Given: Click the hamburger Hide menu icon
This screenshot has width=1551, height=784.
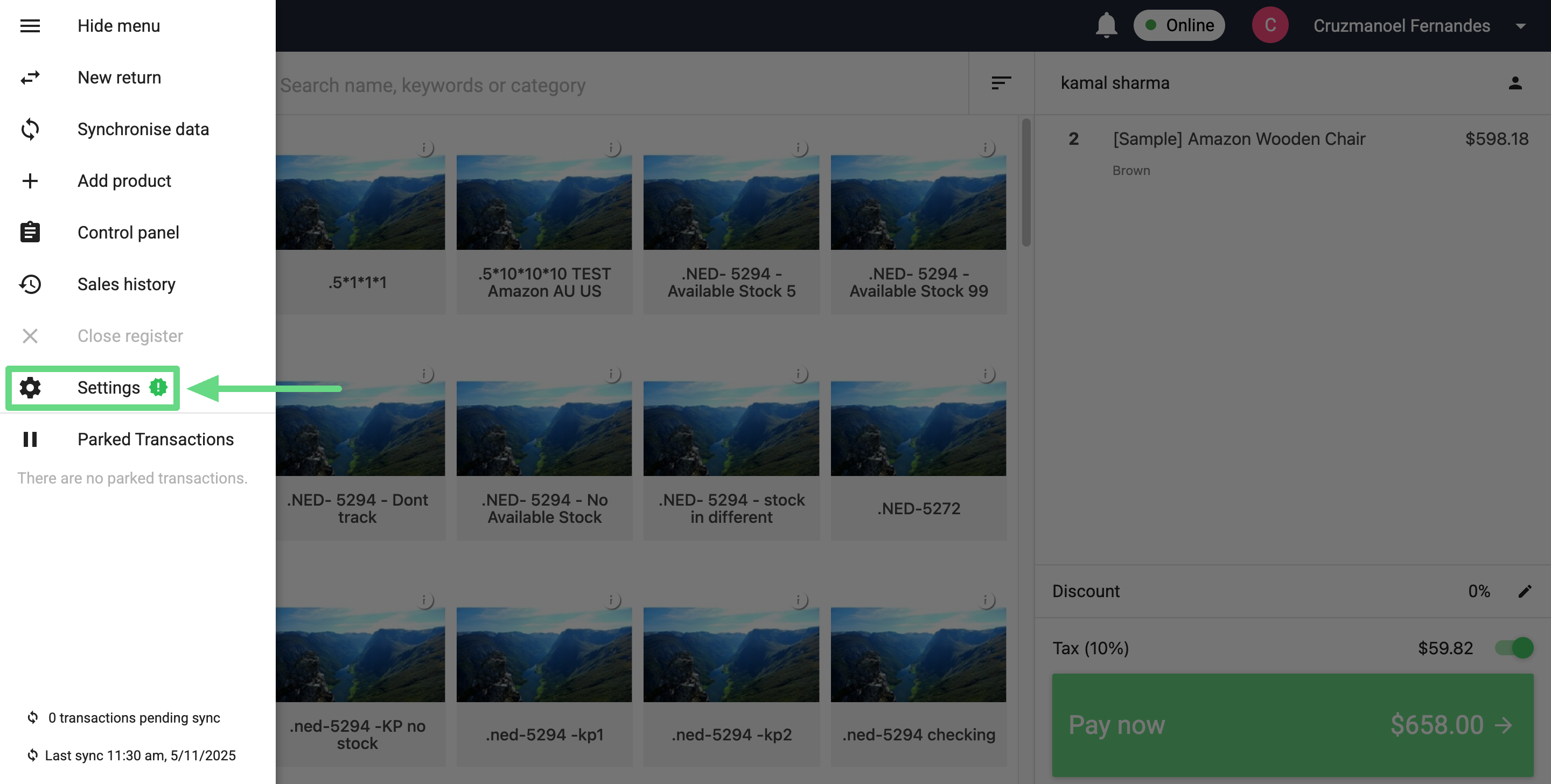Looking at the screenshot, I should [x=30, y=26].
